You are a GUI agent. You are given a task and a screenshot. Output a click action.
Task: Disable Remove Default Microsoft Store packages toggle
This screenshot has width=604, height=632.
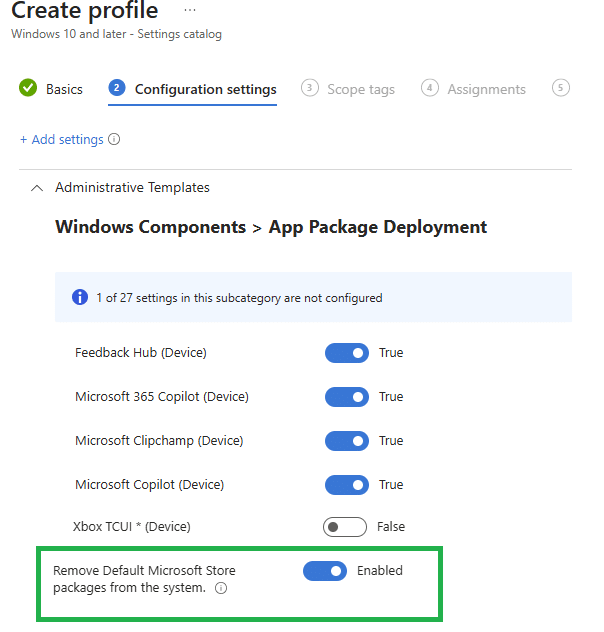coord(325,571)
